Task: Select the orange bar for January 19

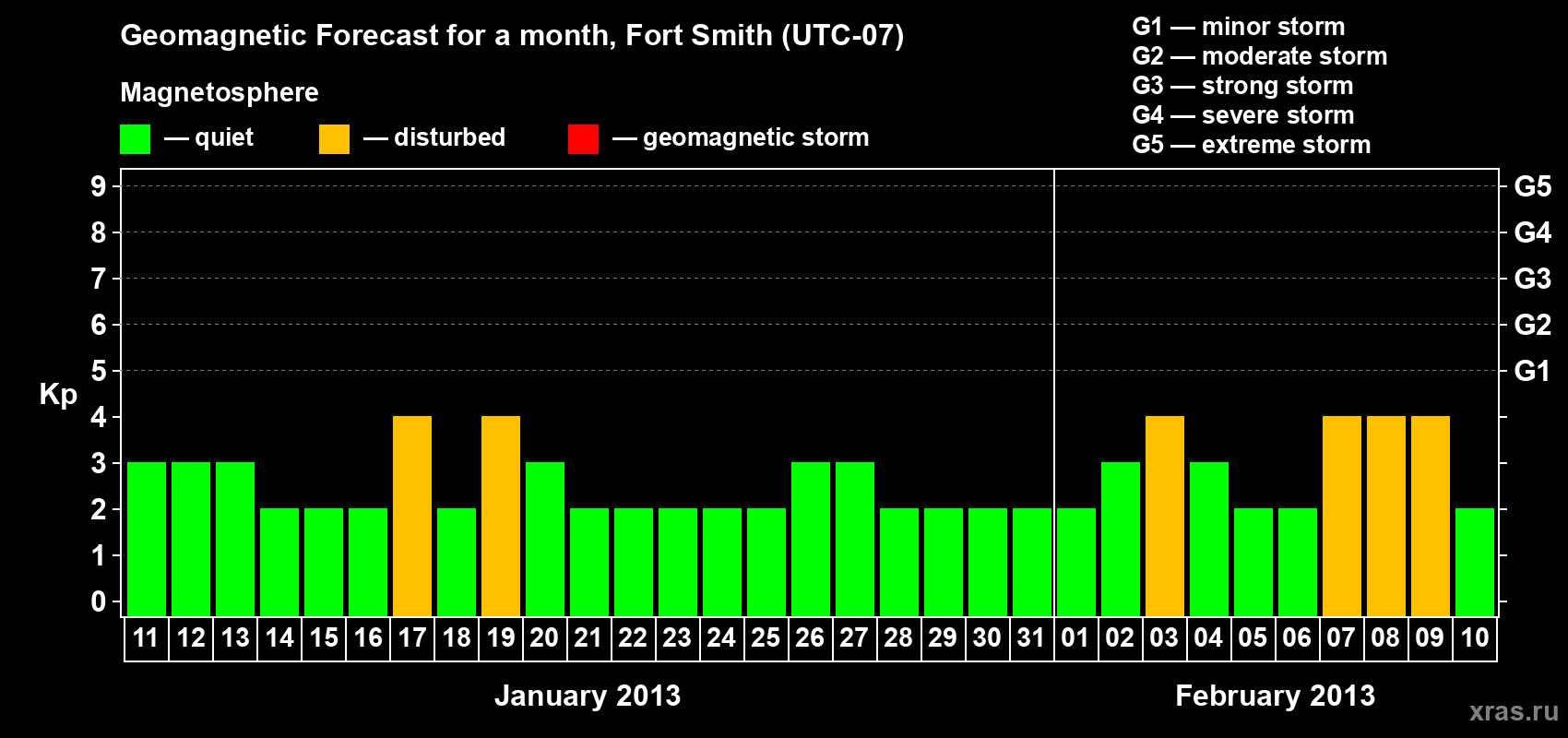Action: coord(501,517)
